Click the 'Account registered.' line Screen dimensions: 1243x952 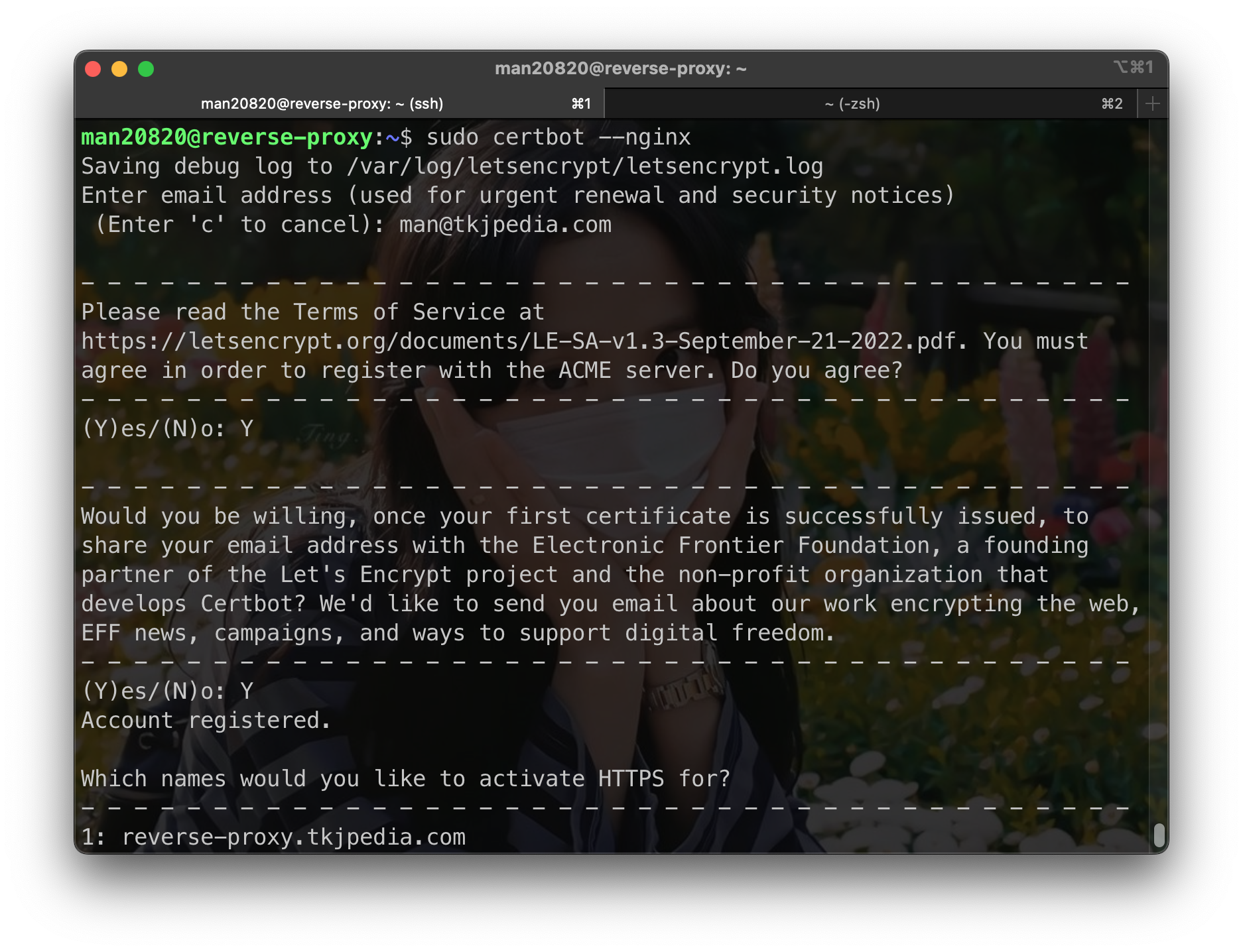coord(206,721)
